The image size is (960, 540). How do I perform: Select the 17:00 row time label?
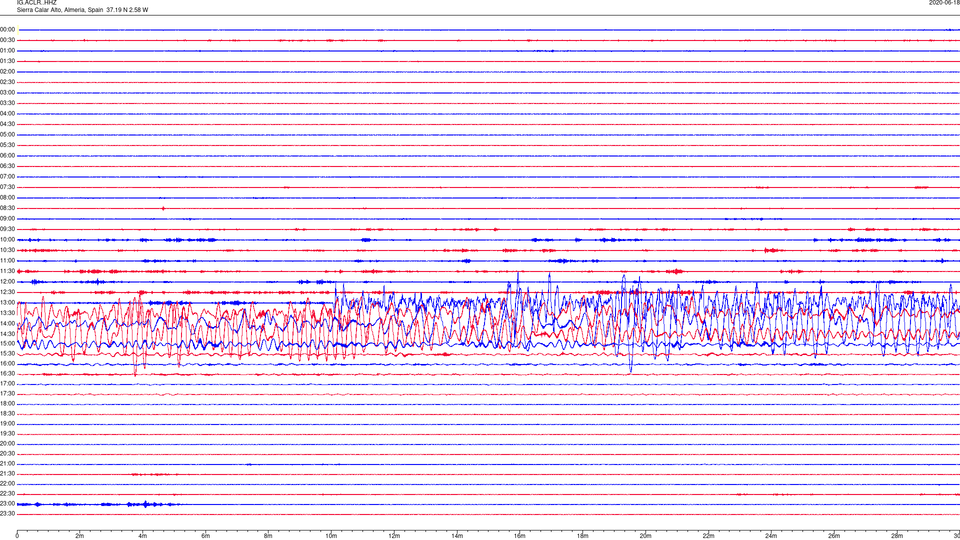[7, 384]
